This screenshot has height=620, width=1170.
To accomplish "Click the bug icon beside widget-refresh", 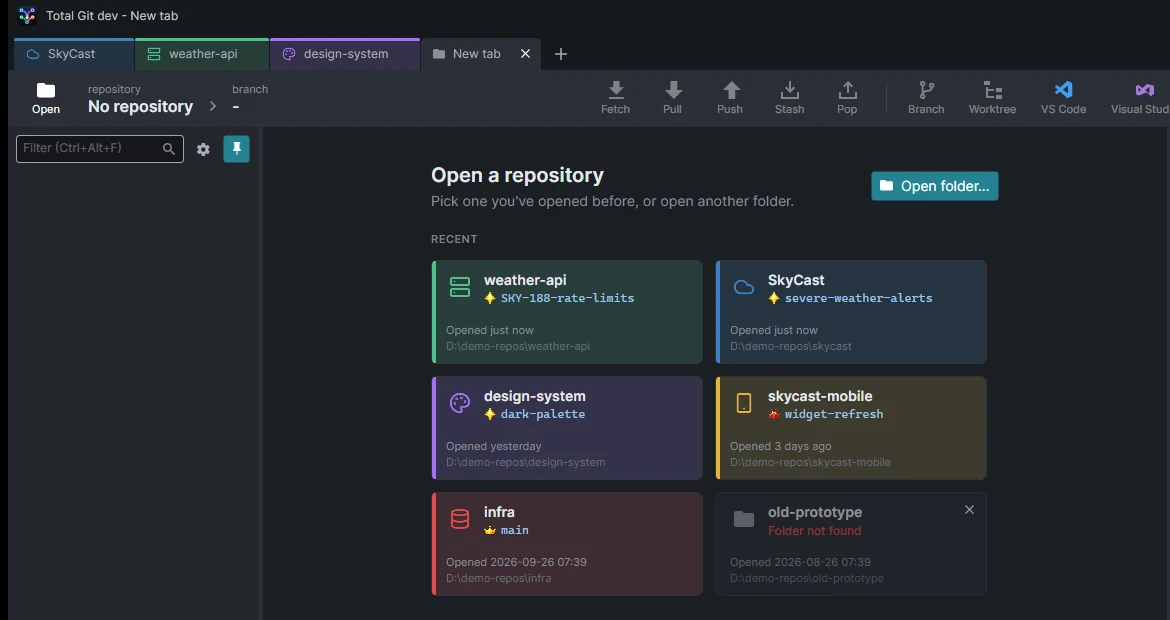I will coord(774,413).
